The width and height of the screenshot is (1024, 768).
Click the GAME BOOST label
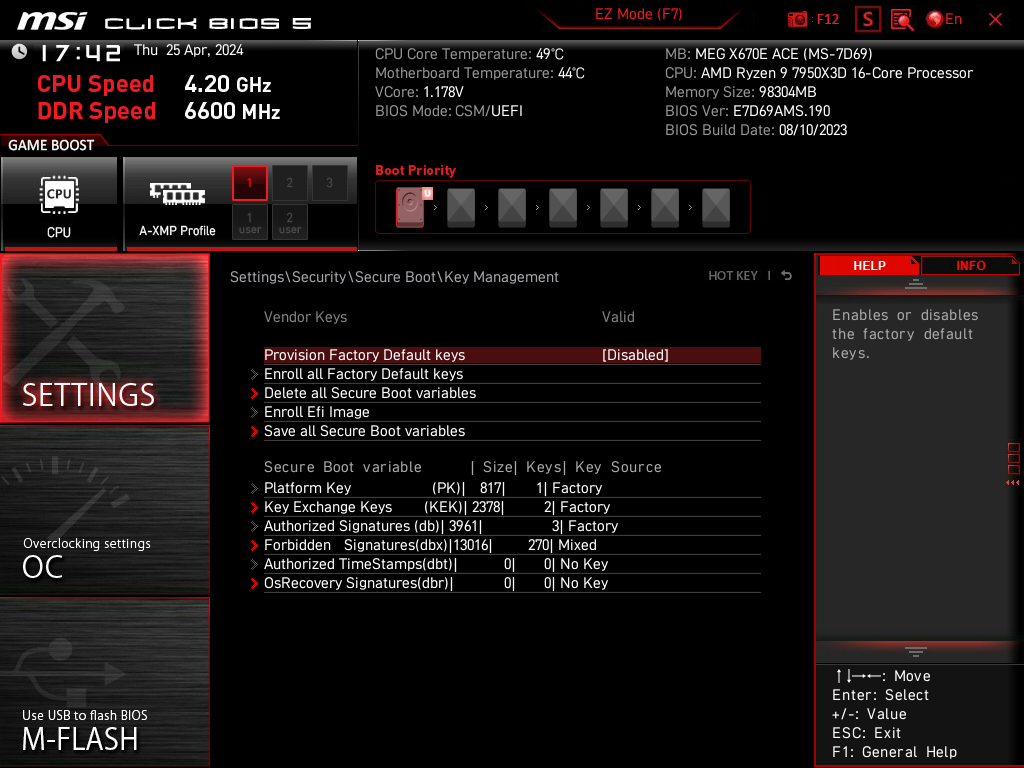(51, 145)
